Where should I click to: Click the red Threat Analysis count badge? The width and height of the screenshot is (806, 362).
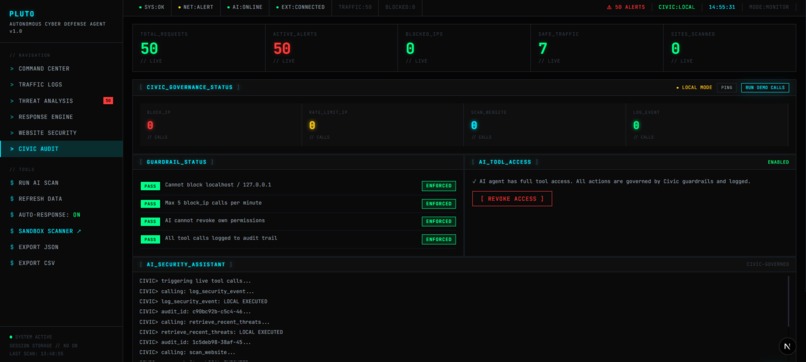(x=108, y=101)
